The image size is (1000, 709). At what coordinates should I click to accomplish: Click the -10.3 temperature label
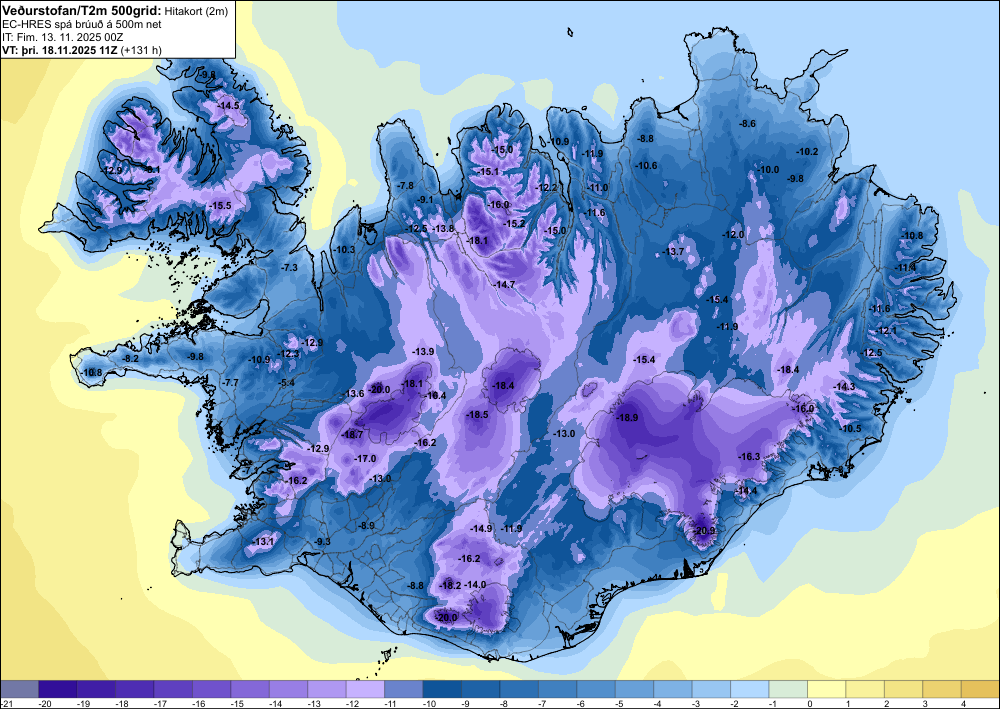344,250
